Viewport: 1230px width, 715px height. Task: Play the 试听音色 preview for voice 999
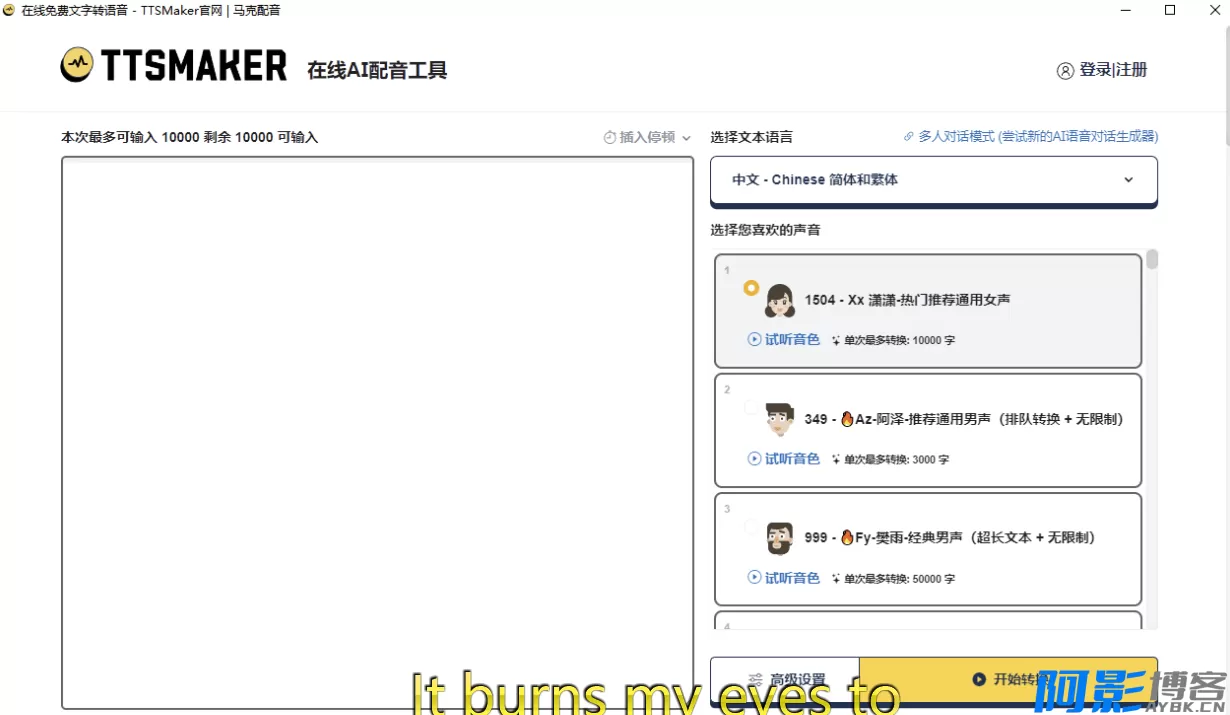784,578
